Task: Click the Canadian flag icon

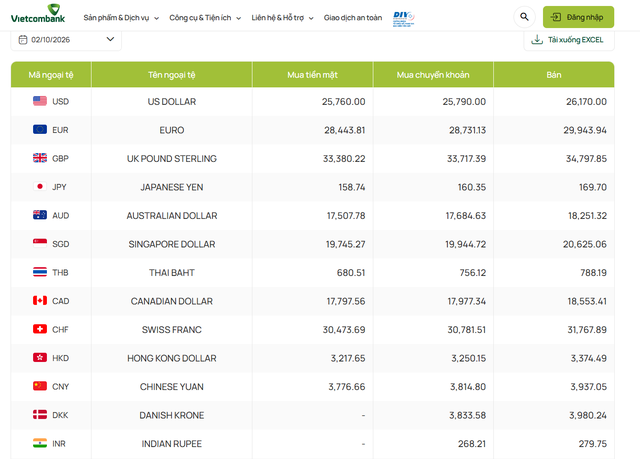Action: [x=40, y=301]
